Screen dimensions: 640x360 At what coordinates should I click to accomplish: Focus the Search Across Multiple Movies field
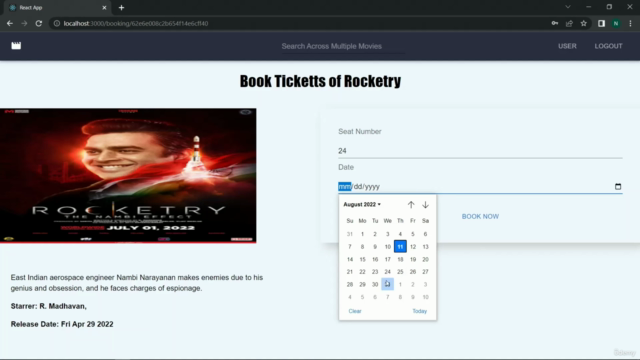point(342,46)
